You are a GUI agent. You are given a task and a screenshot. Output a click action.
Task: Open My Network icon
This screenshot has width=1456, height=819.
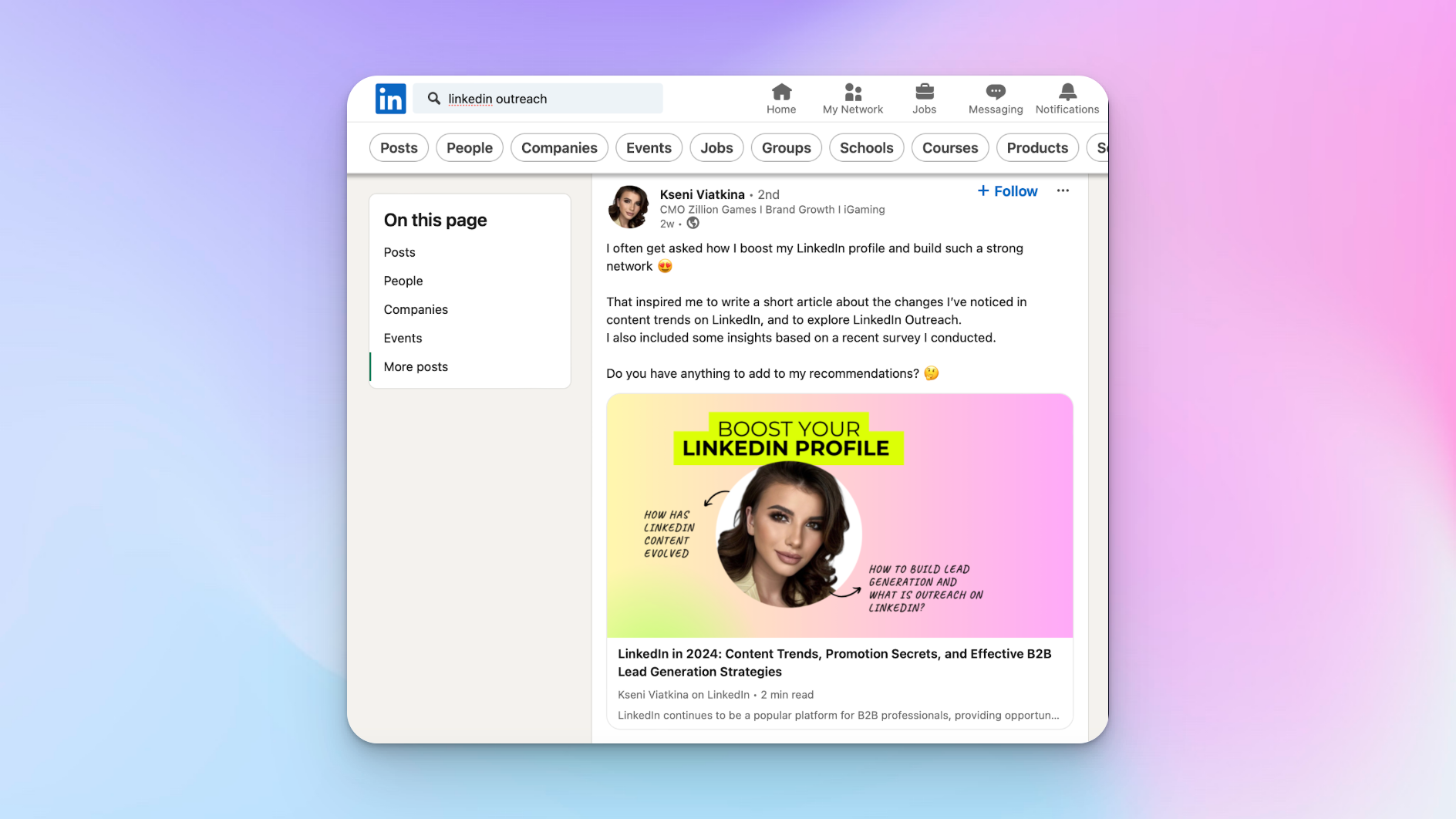853,93
